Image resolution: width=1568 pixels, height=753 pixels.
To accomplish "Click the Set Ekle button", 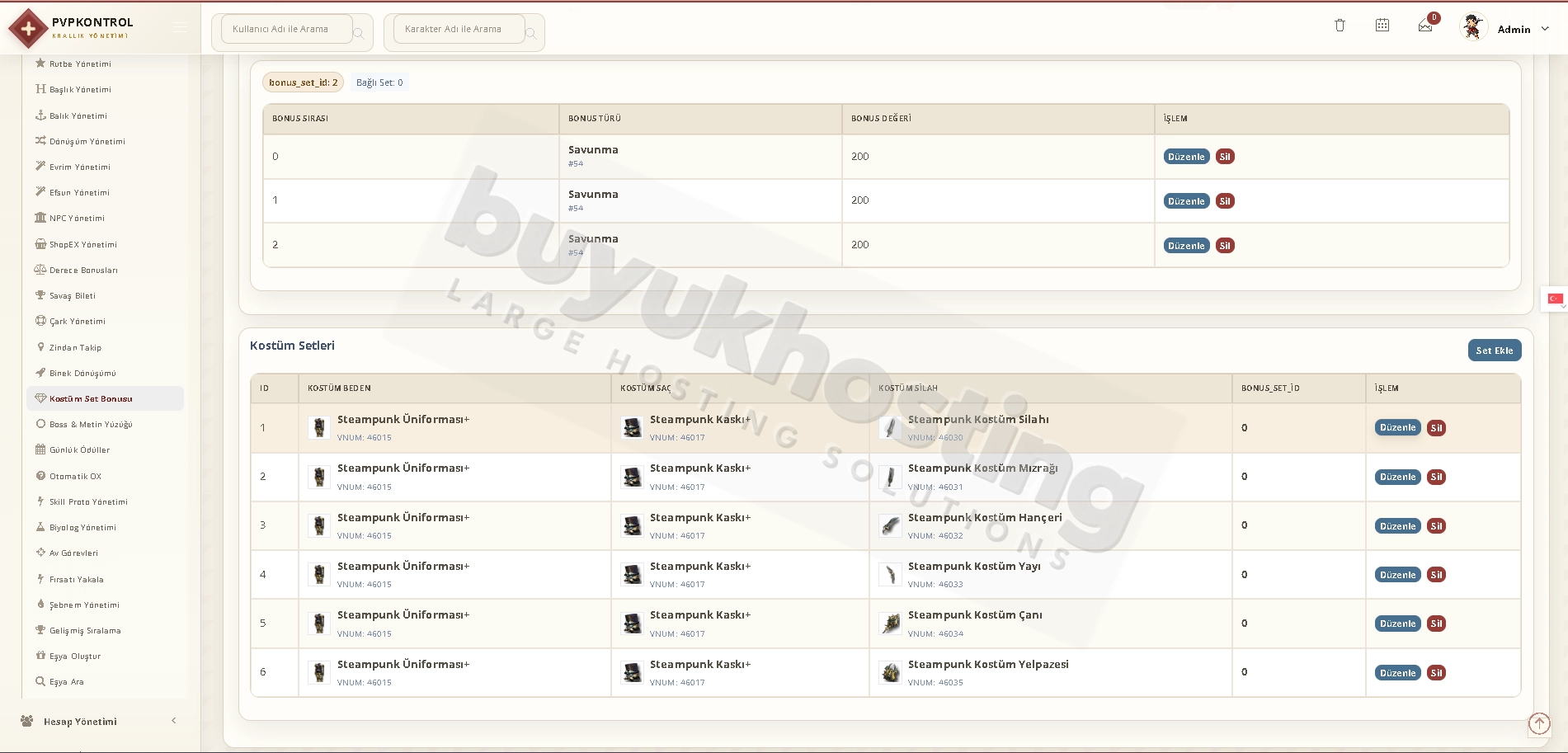I will pyautogui.click(x=1495, y=351).
